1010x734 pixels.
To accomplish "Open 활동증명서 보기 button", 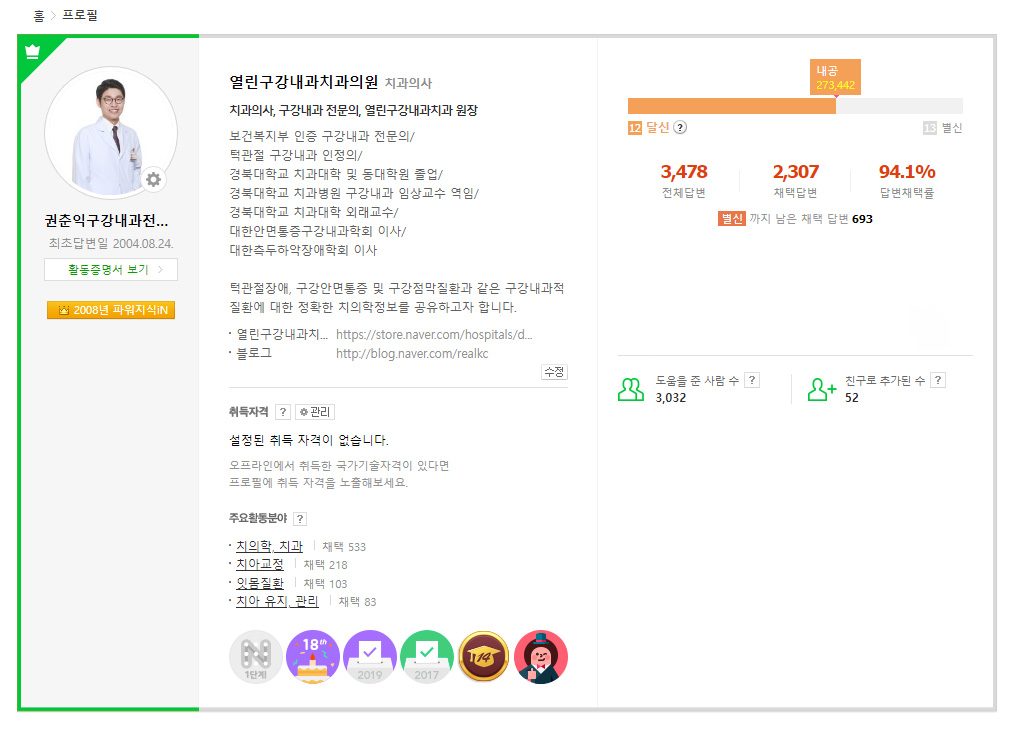I will 111,270.
